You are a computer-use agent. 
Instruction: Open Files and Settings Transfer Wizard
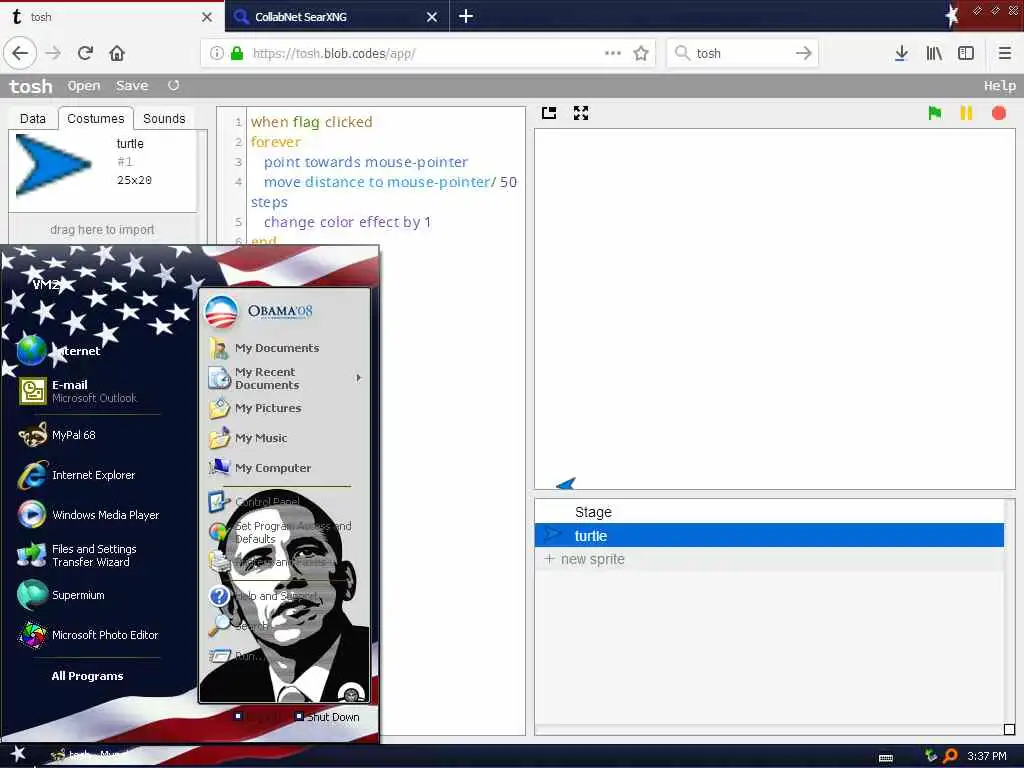pos(88,555)
